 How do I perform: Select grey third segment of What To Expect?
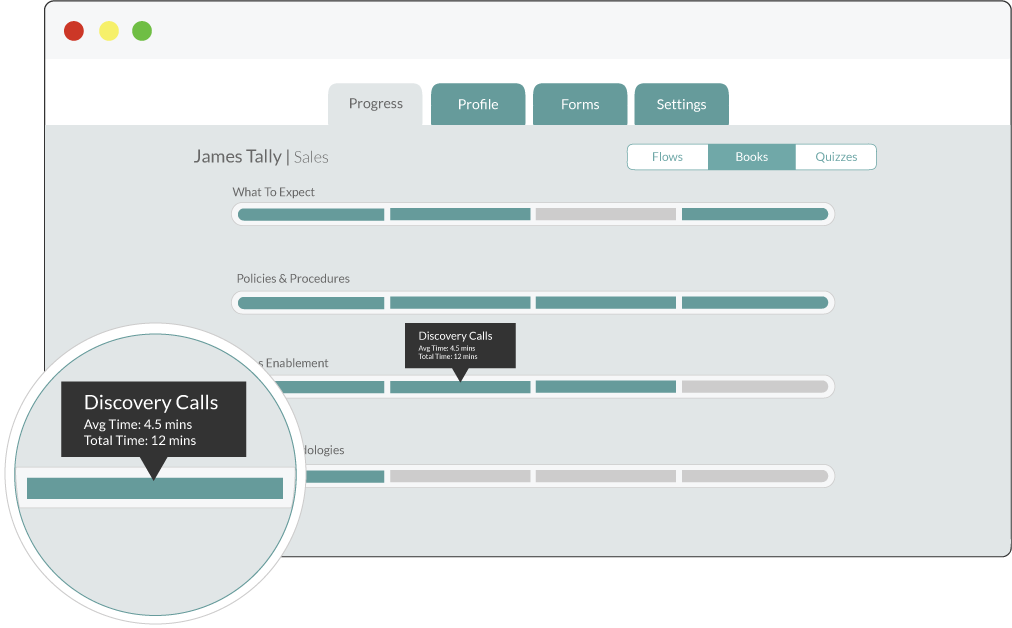[606, 214]
